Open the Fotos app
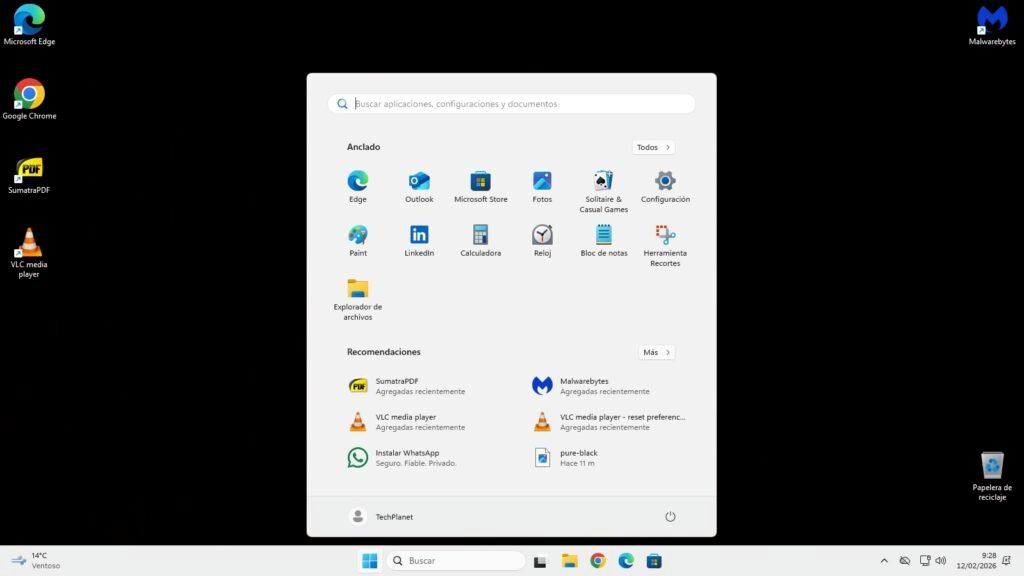 click(541, 183)
